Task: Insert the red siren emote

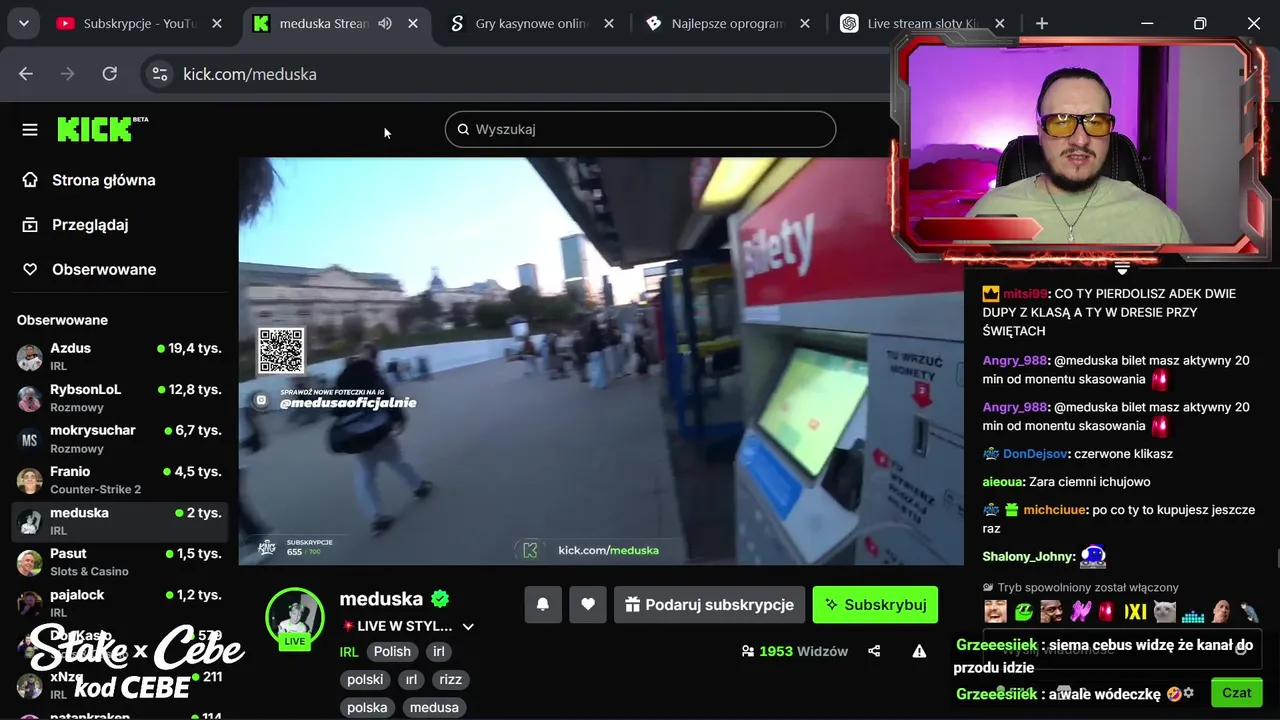Action: click(x=1107, y=611)
